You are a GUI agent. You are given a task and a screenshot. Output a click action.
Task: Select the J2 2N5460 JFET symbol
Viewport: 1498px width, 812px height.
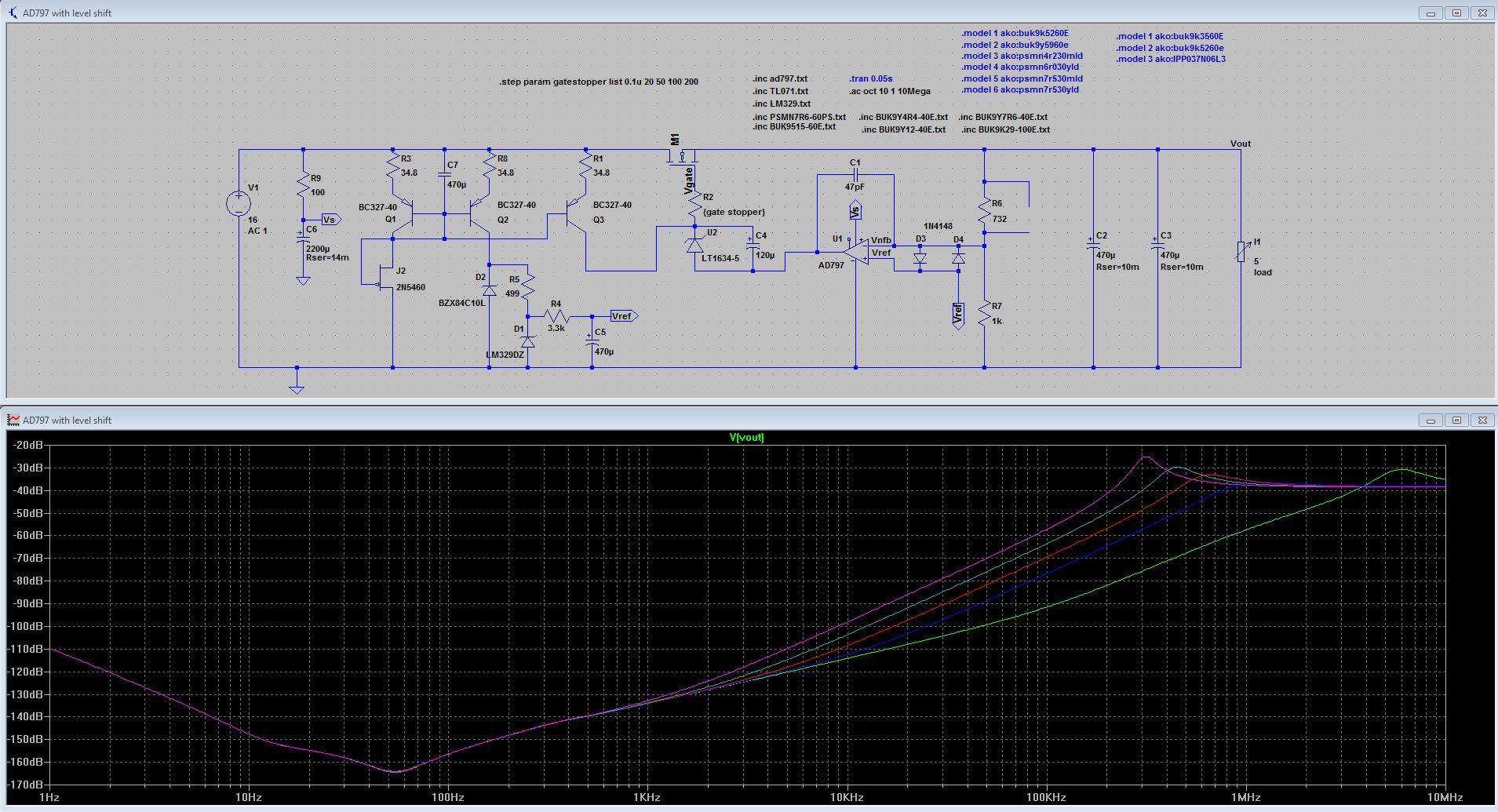[385, 278]
